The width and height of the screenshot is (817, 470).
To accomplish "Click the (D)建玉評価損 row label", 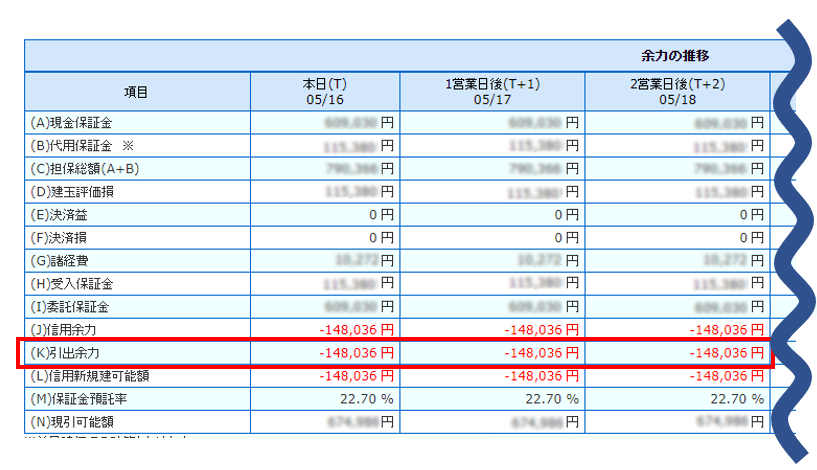I will pos(72,191).
